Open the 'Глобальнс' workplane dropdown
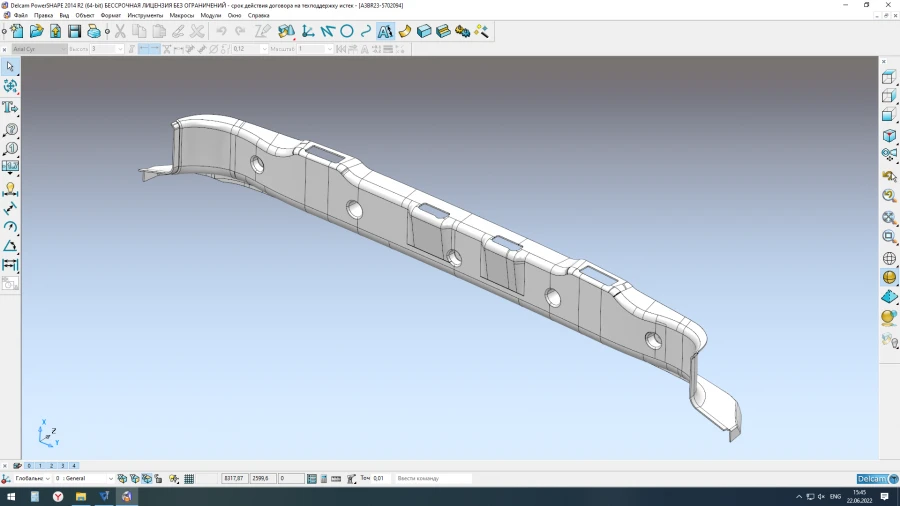Viewport: 900px width, 506px height. tap(46, 479)
